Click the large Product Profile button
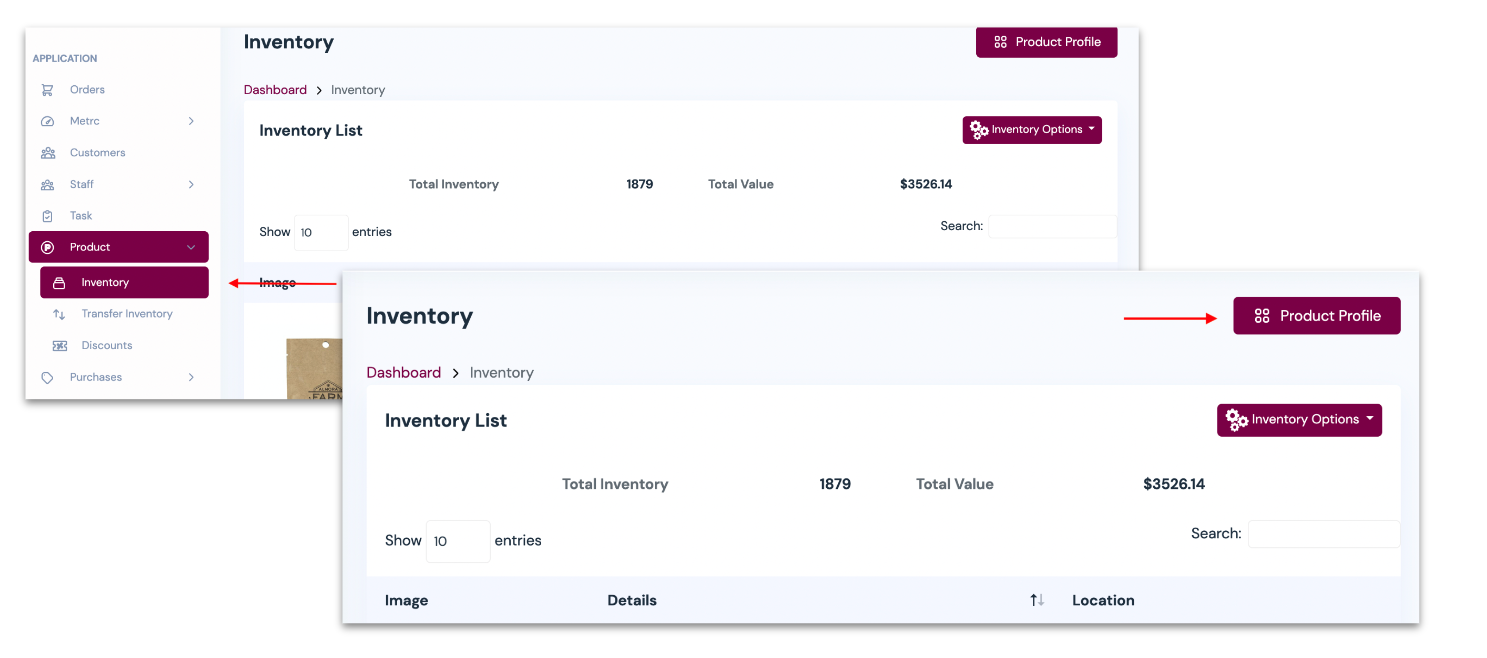The width and height of the screenshot is (1487, 658). click(x=1316, y=316)
